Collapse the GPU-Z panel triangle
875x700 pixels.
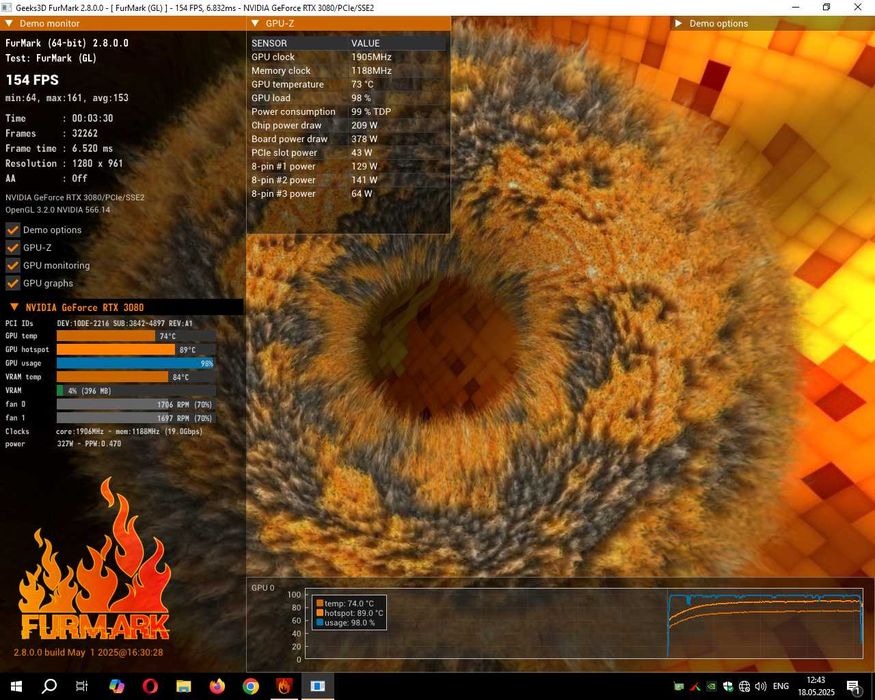click(x=255, y=23)
